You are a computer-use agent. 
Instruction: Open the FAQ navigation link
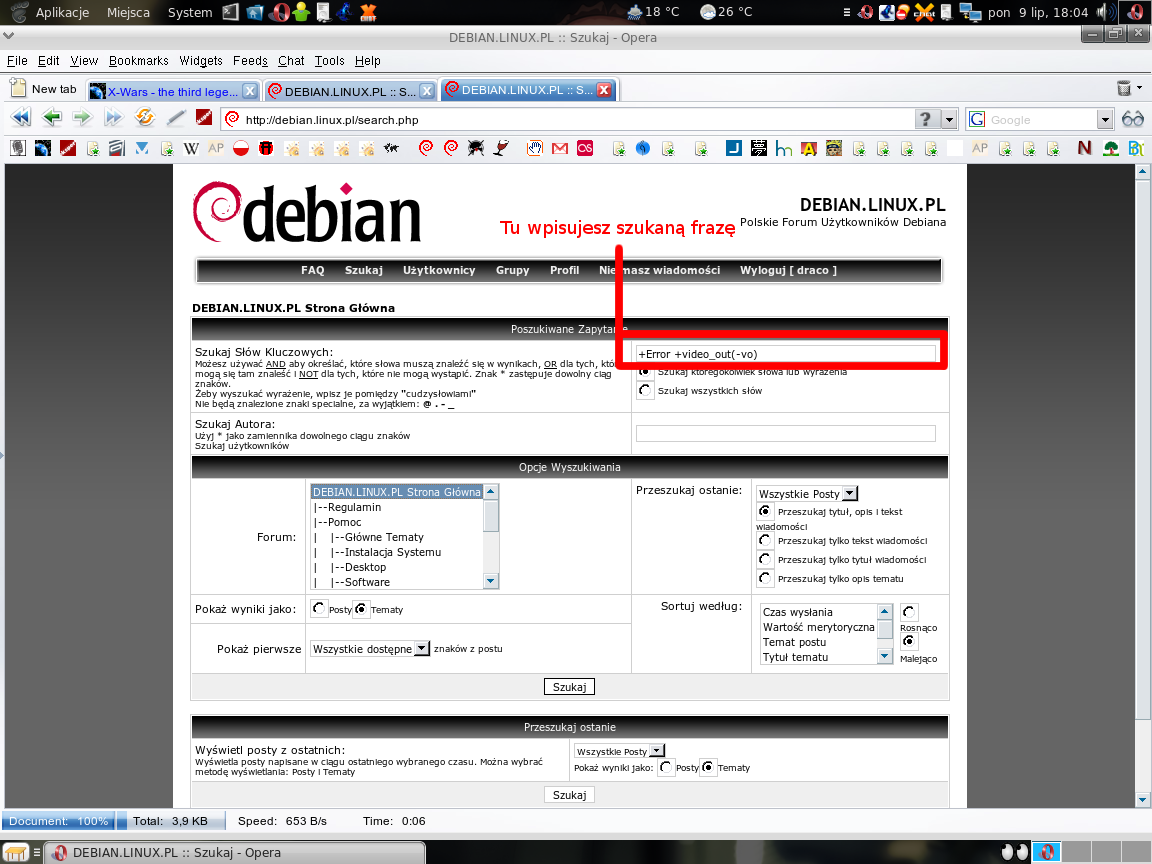click(x=312, y=270)
